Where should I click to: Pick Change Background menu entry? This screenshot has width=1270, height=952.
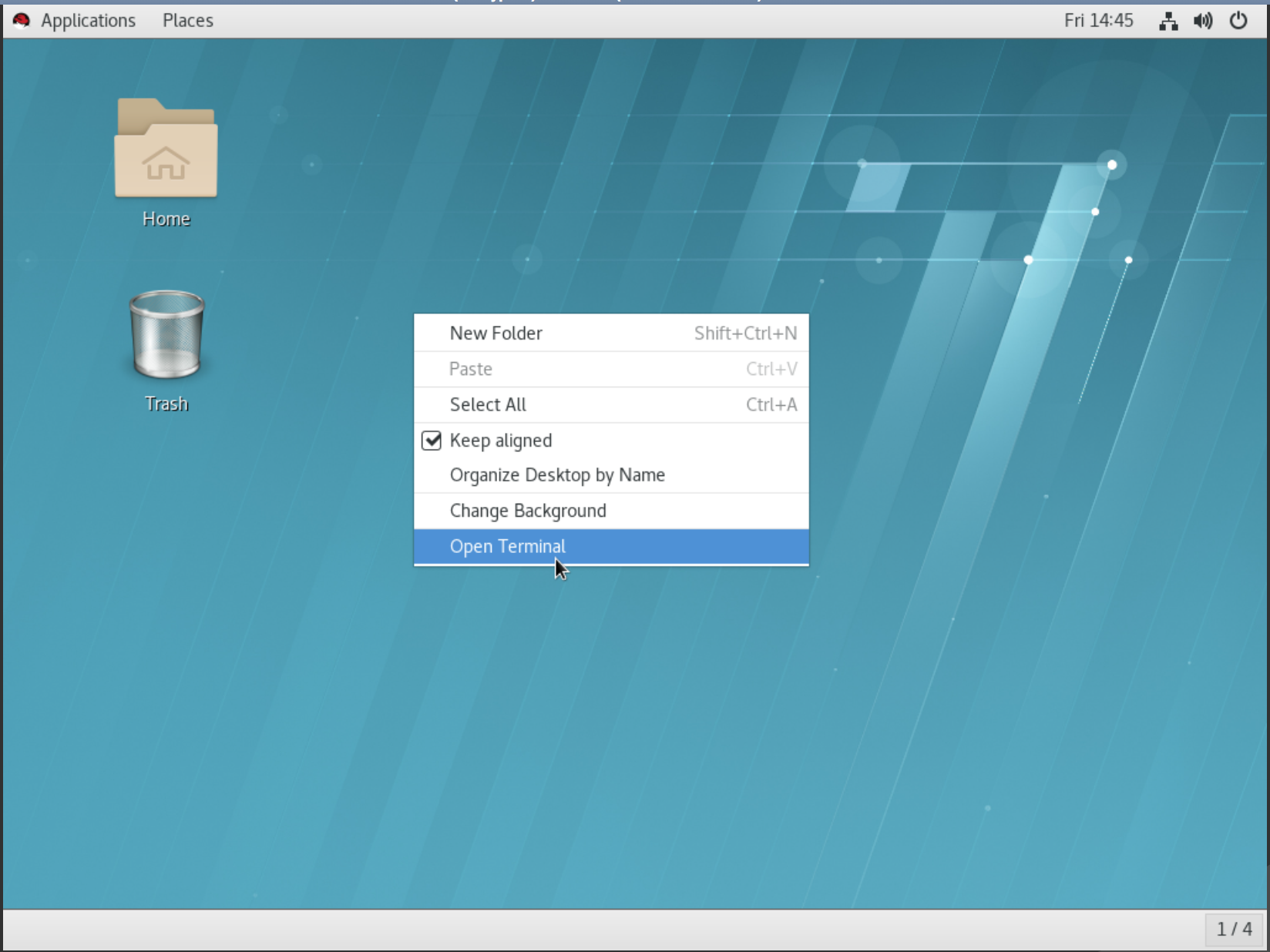click(528, 511)
